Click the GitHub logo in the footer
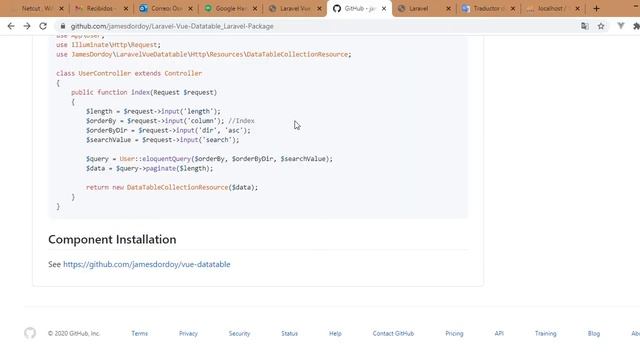 pos(30,333)
